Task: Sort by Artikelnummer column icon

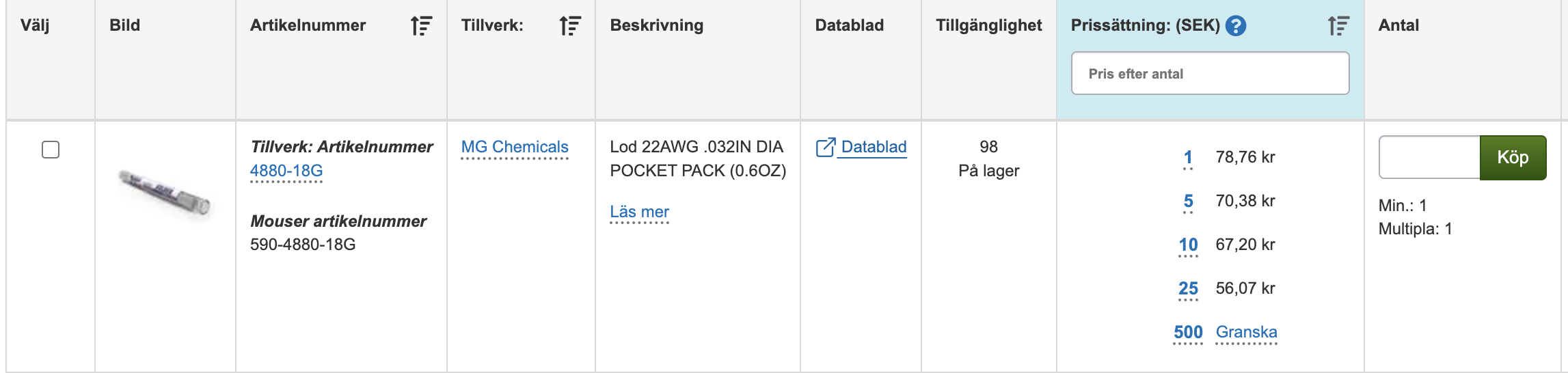Action: point(421,26)
